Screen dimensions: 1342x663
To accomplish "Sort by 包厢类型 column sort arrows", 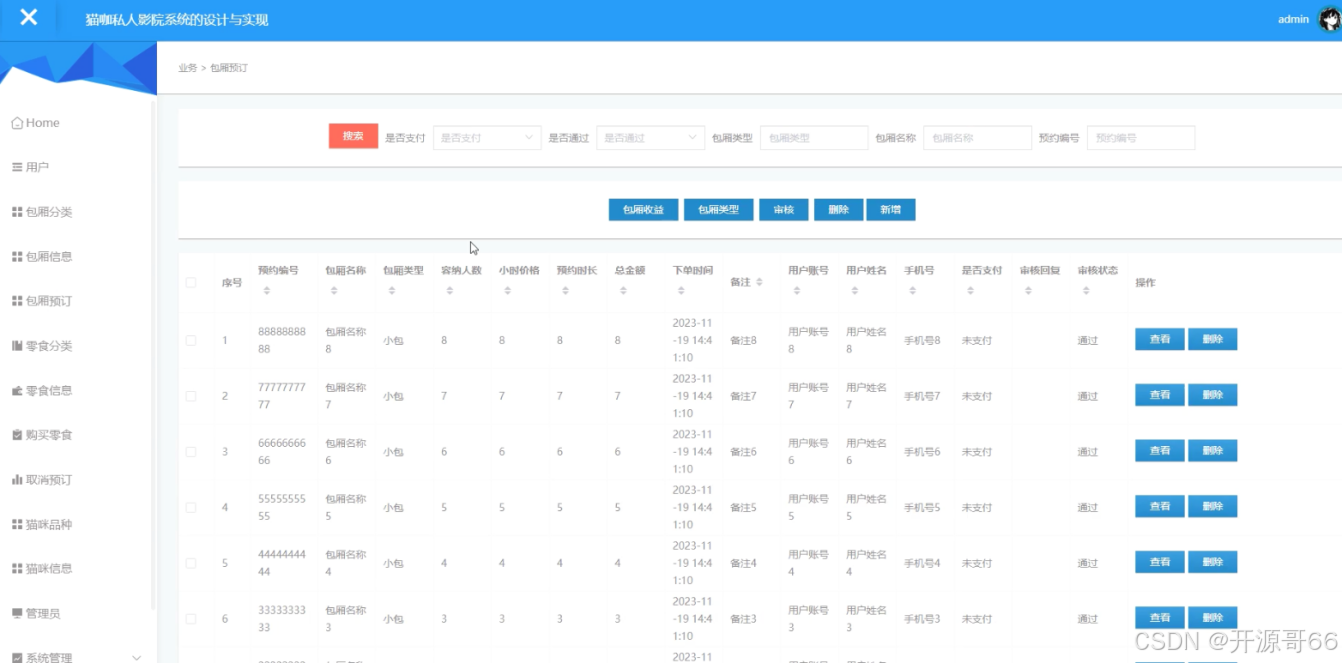I will click(391, 291).
